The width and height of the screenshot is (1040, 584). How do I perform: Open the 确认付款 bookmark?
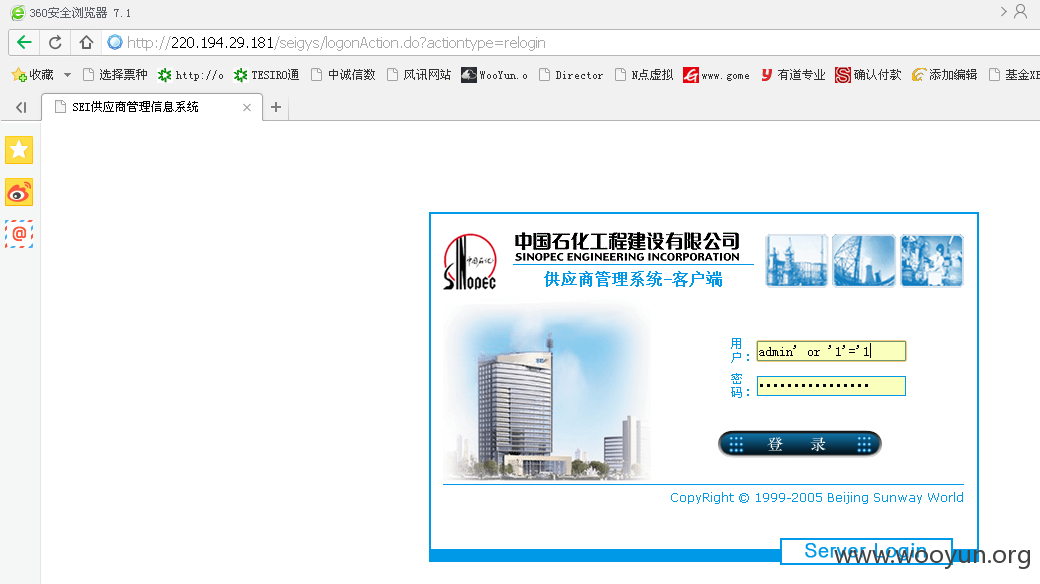[x=868, y=75]
